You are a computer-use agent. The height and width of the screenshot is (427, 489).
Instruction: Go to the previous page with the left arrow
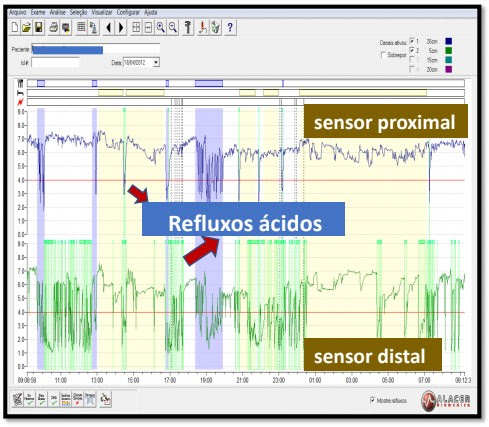(108, 27)
